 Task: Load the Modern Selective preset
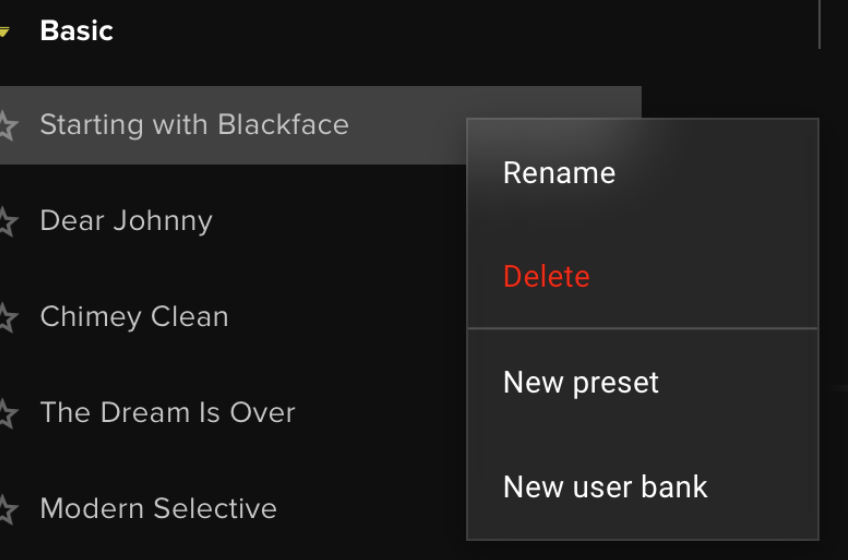158,509
